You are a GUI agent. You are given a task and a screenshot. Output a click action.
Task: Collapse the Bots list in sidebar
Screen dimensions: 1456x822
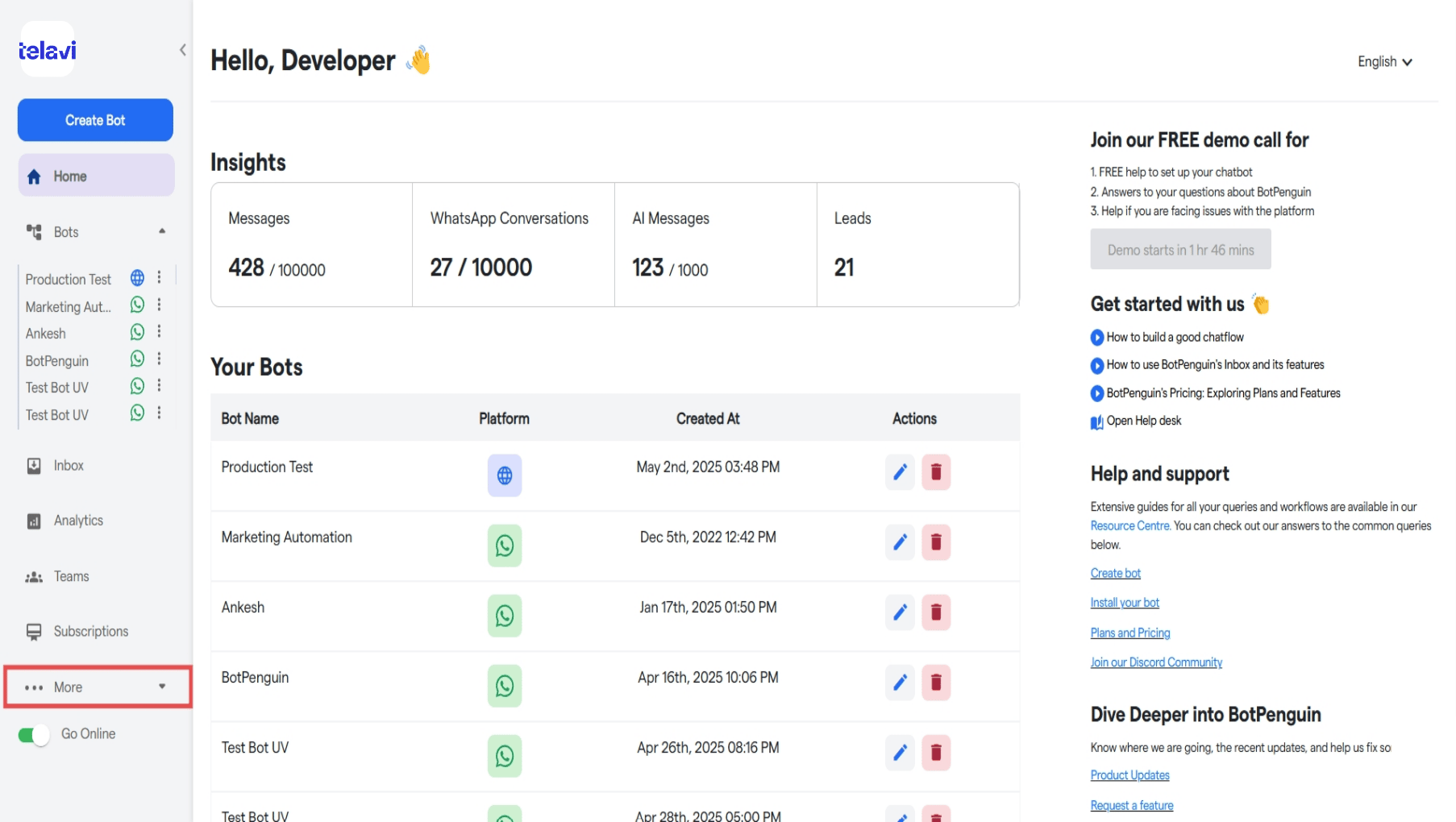pos(162,231)
